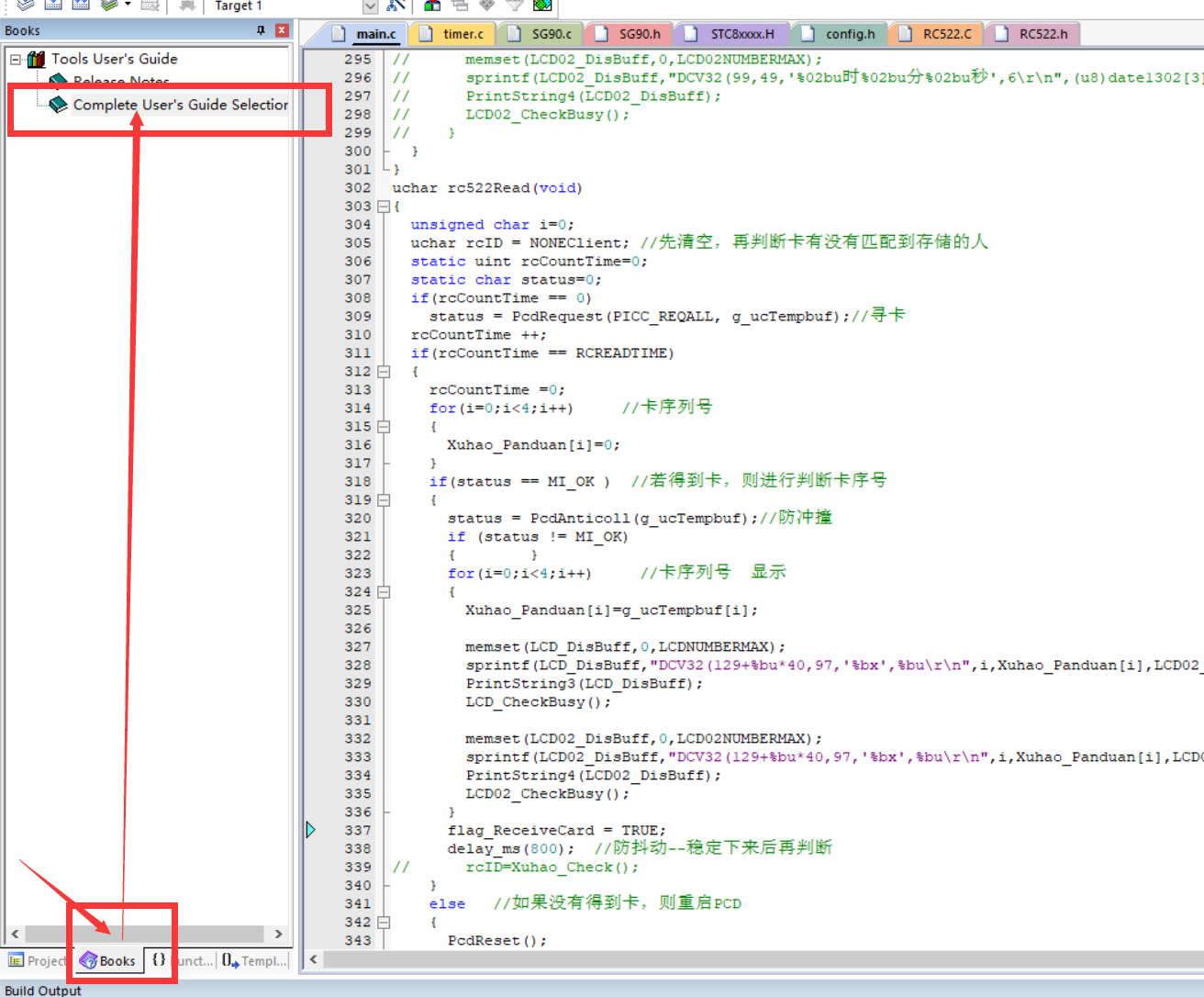Click the Build target toolbar icon
Screen dimensions: 1204x997
(x=53, y=6)
